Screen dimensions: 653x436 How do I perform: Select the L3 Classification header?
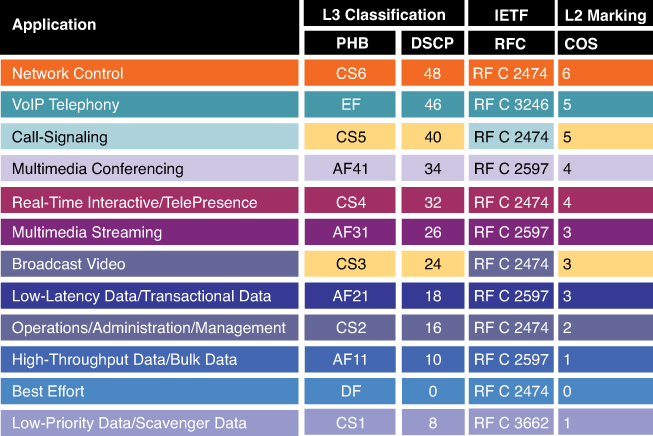383,15
